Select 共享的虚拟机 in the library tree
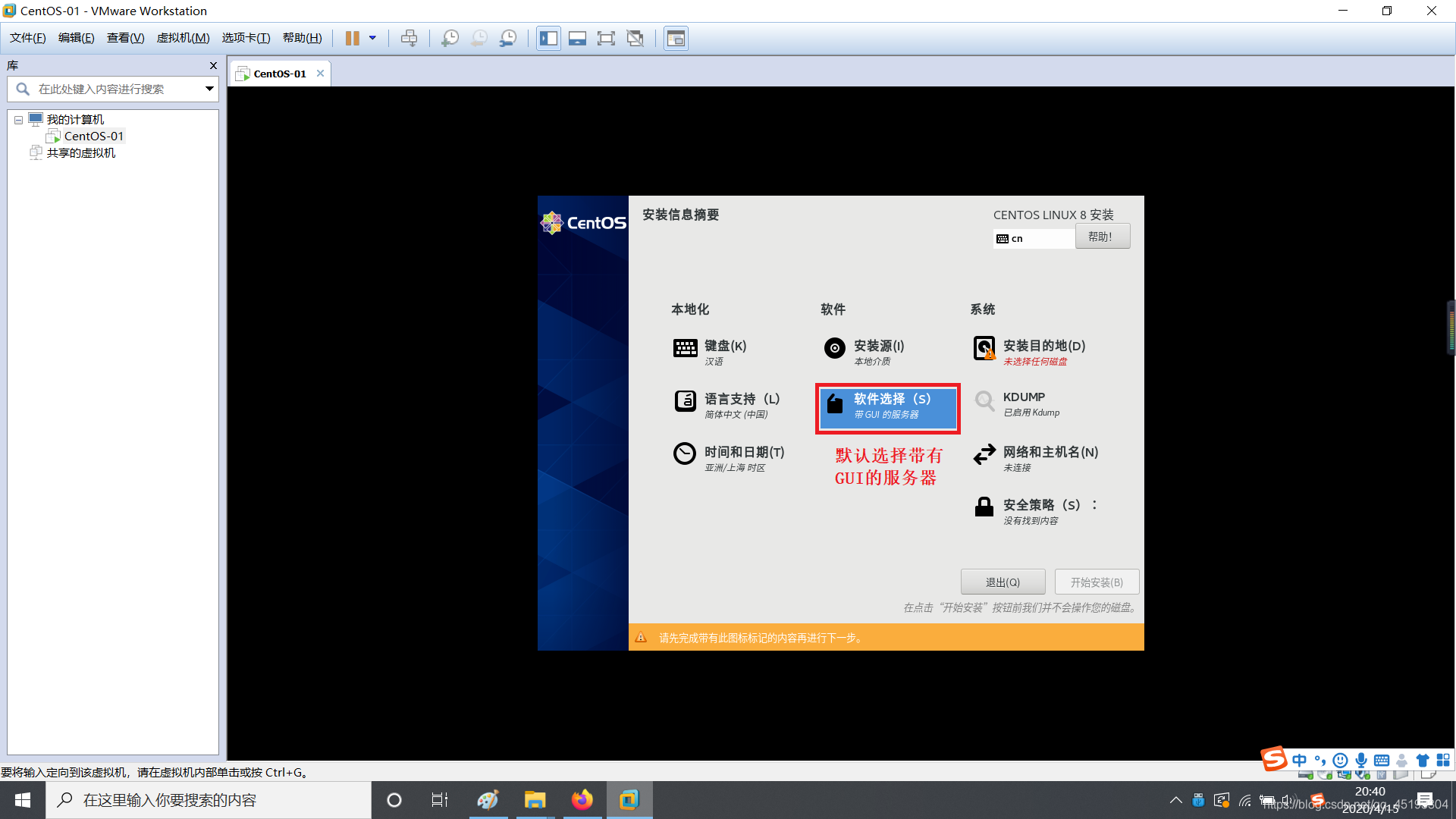 (x=80, y=152)
